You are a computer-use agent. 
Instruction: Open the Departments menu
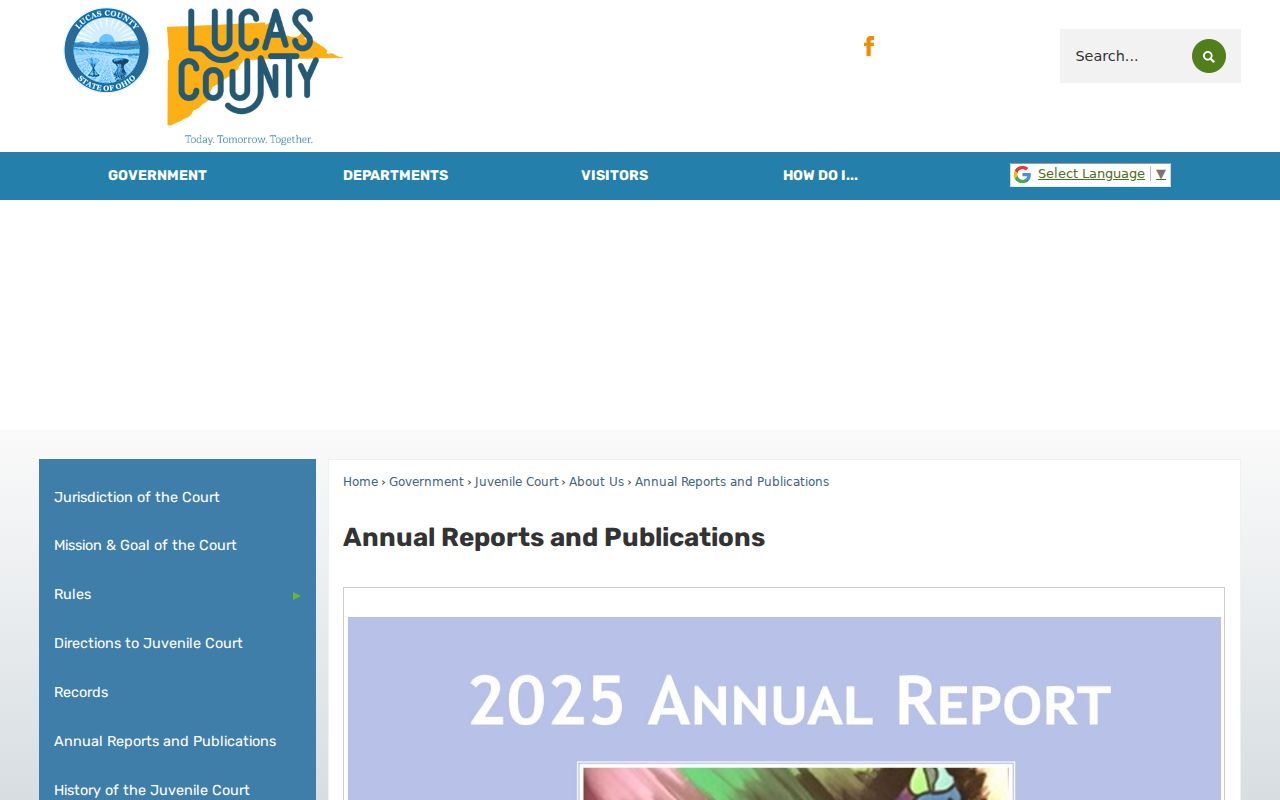coord(395,175)
